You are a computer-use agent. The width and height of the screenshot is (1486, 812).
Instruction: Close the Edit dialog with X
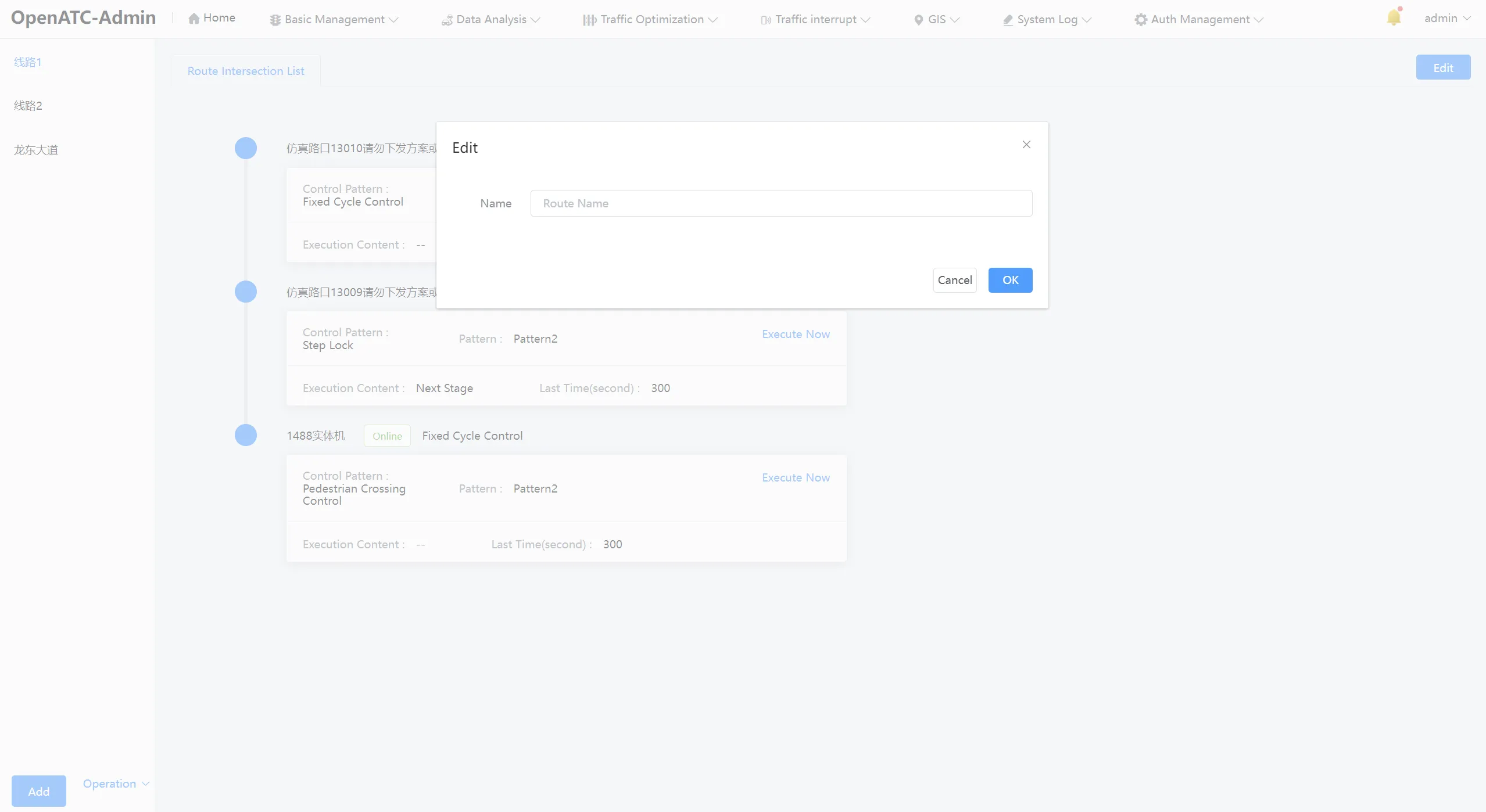point(1026,145)
